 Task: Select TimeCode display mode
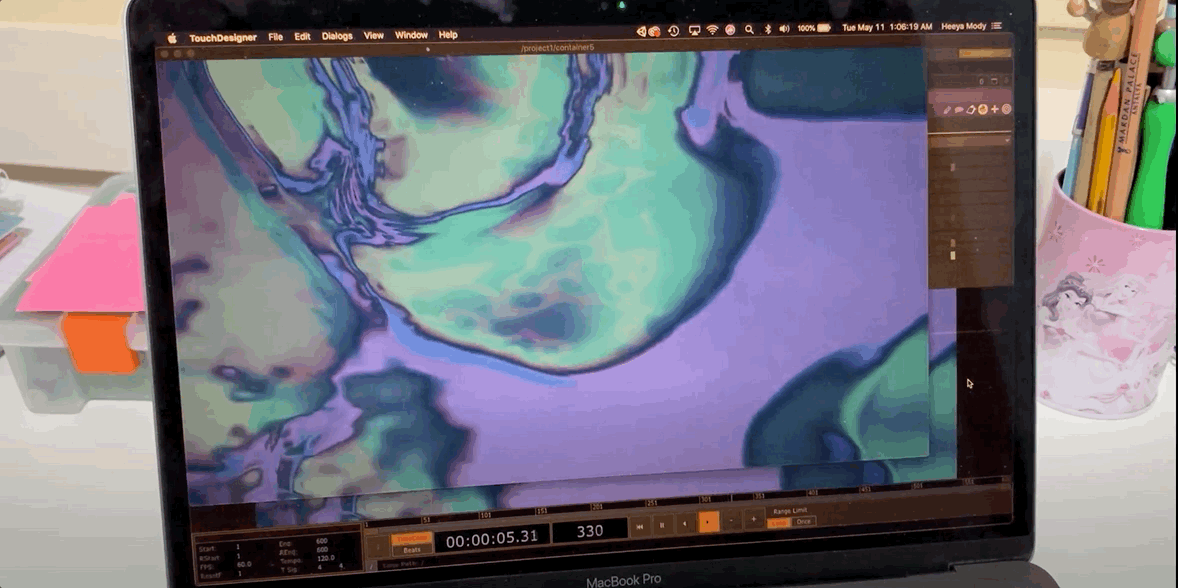pyautogui.click(x=410, y=538)
